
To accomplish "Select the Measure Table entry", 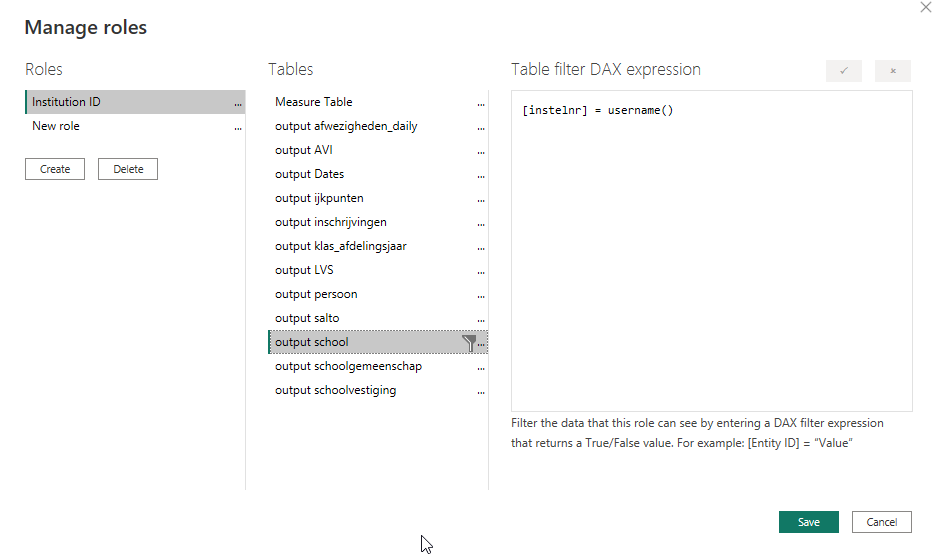I will coord(378,102).
